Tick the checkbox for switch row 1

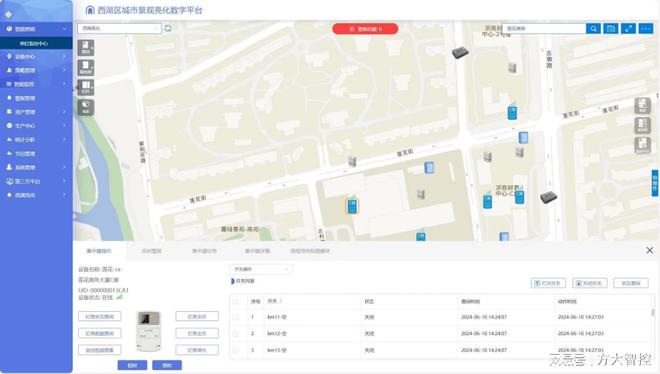pos(236,317)
